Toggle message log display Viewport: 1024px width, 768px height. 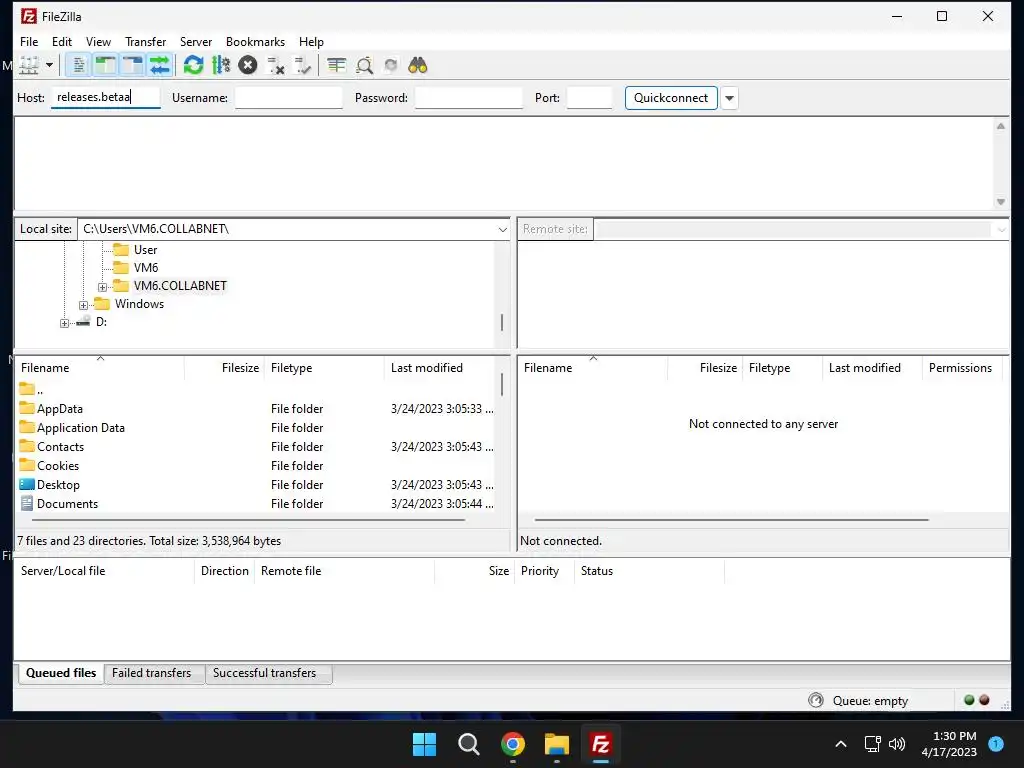(78, 65)
